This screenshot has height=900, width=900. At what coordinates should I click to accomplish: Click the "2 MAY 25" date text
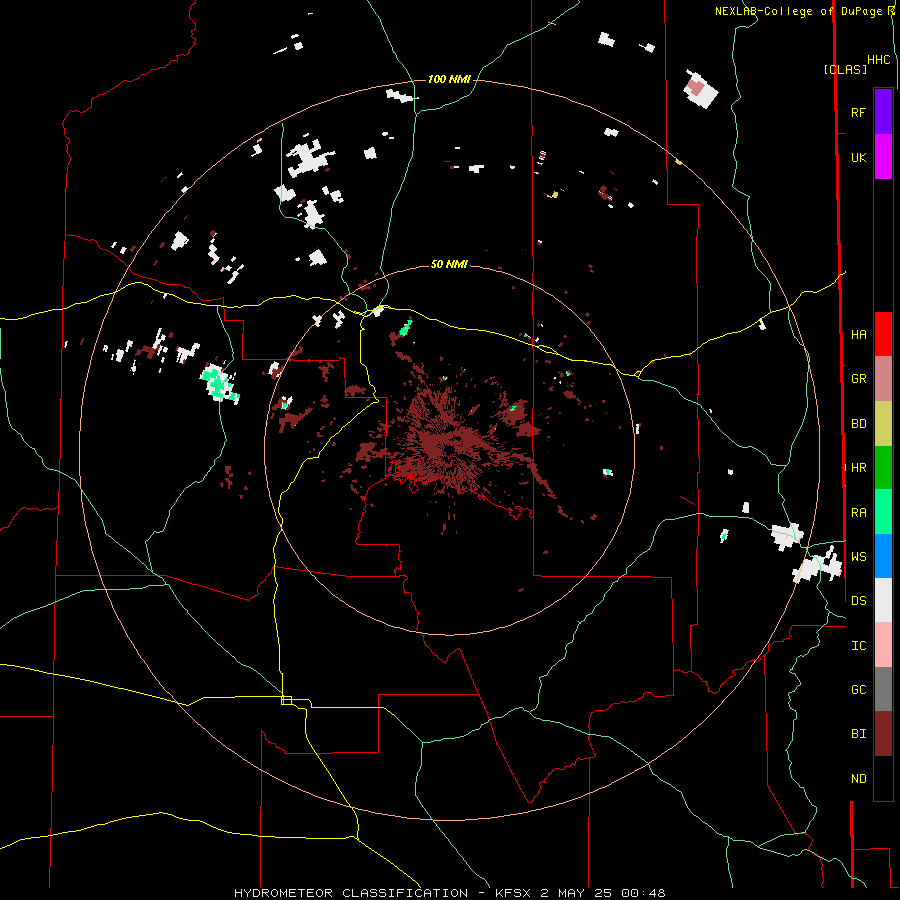point(578,893)
